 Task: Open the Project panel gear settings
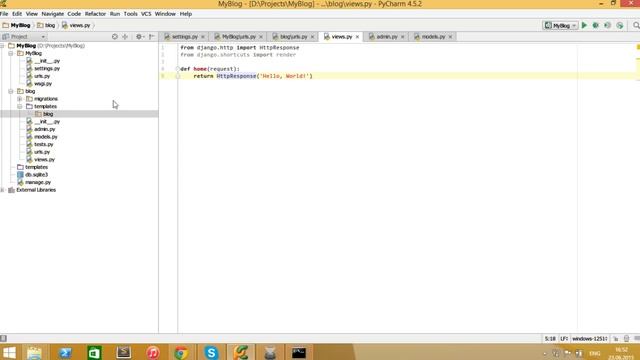(x=140, y=37)
